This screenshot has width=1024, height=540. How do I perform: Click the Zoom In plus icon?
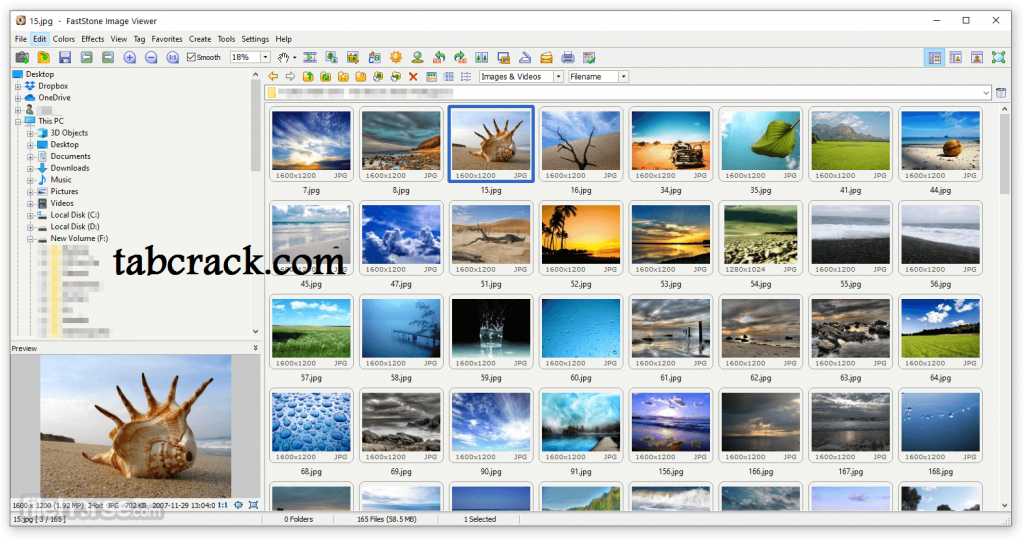coord(129,57)
